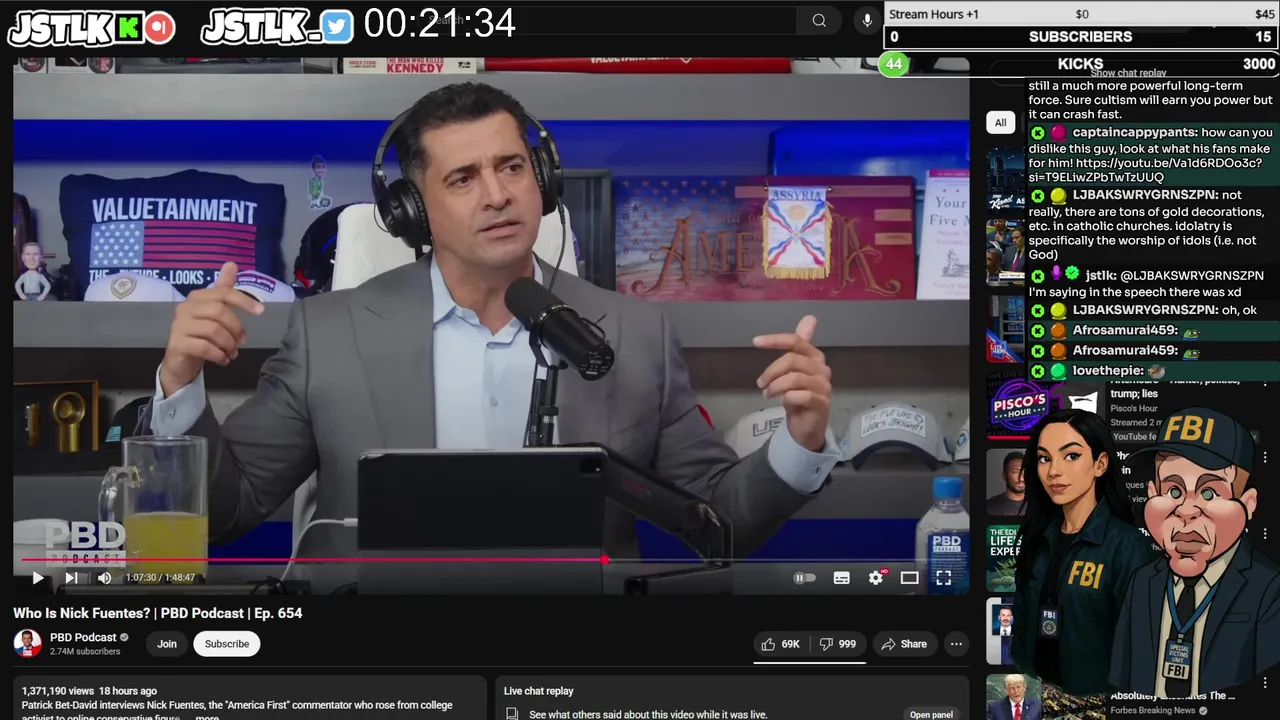The height and width of the screenshot is (720, 1280).
Task: Select the All filter chip above recommendations
Action: click(1000, 122)
